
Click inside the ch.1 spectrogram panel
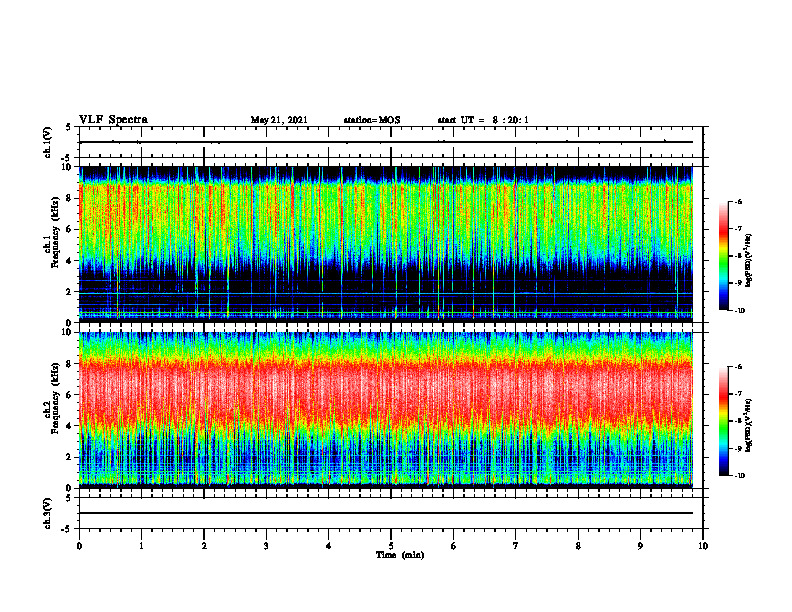386,244
